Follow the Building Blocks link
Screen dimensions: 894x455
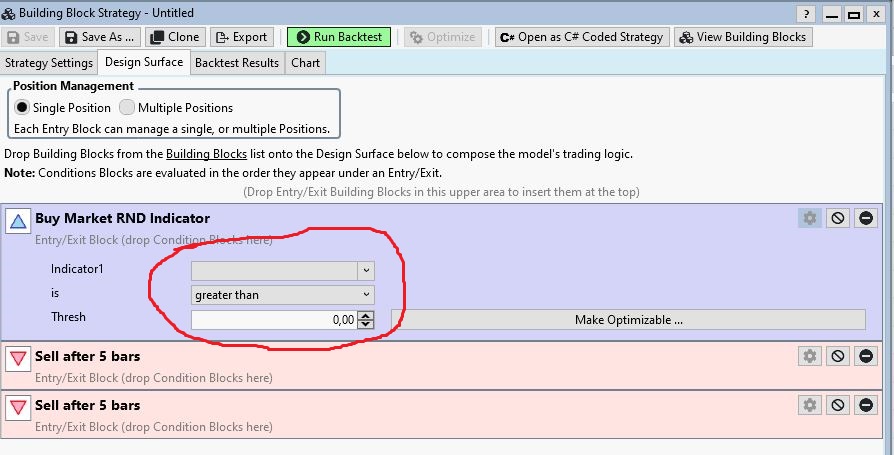pos(206,154)
